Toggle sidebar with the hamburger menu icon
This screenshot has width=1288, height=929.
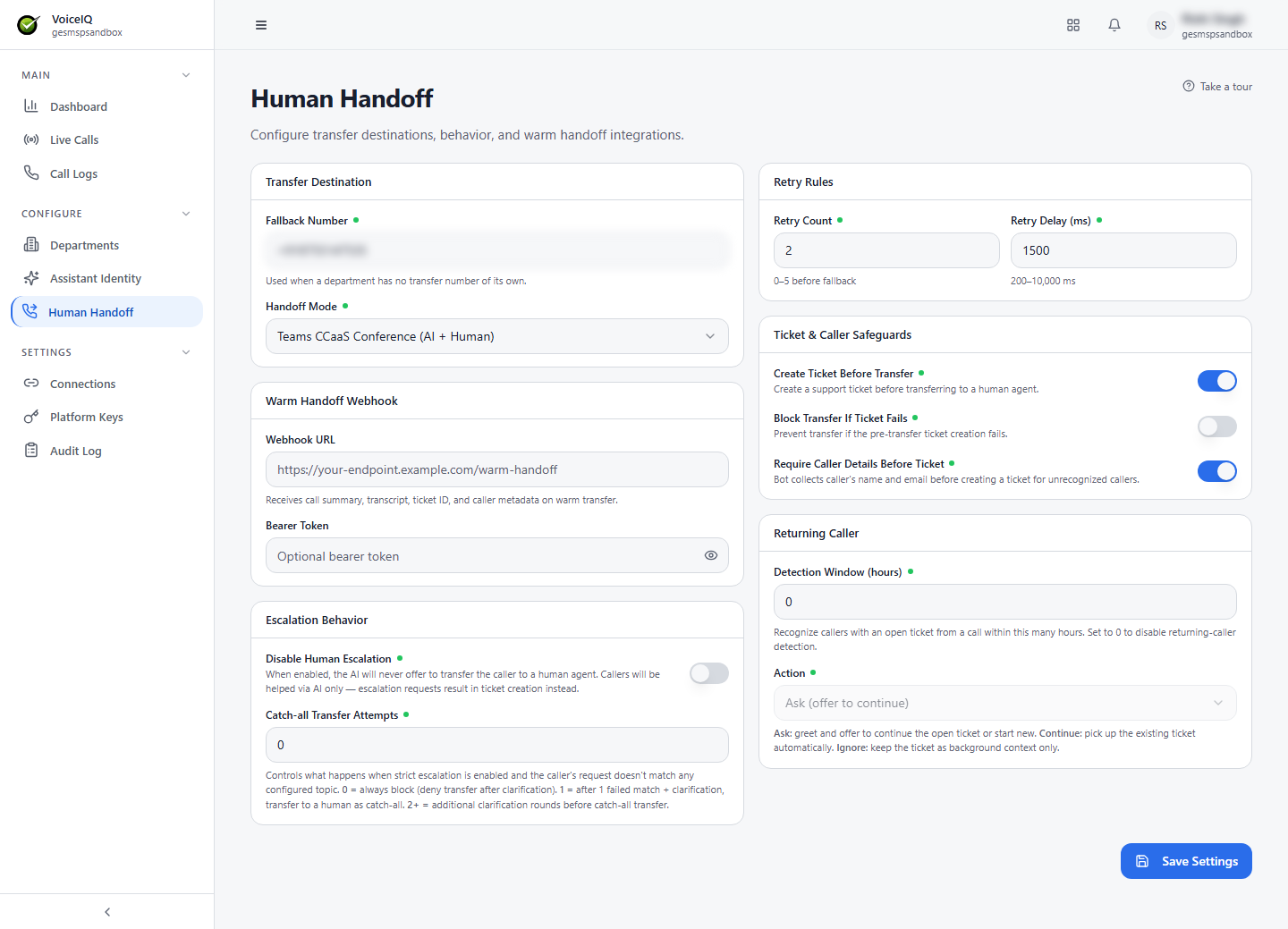point(261,25)
